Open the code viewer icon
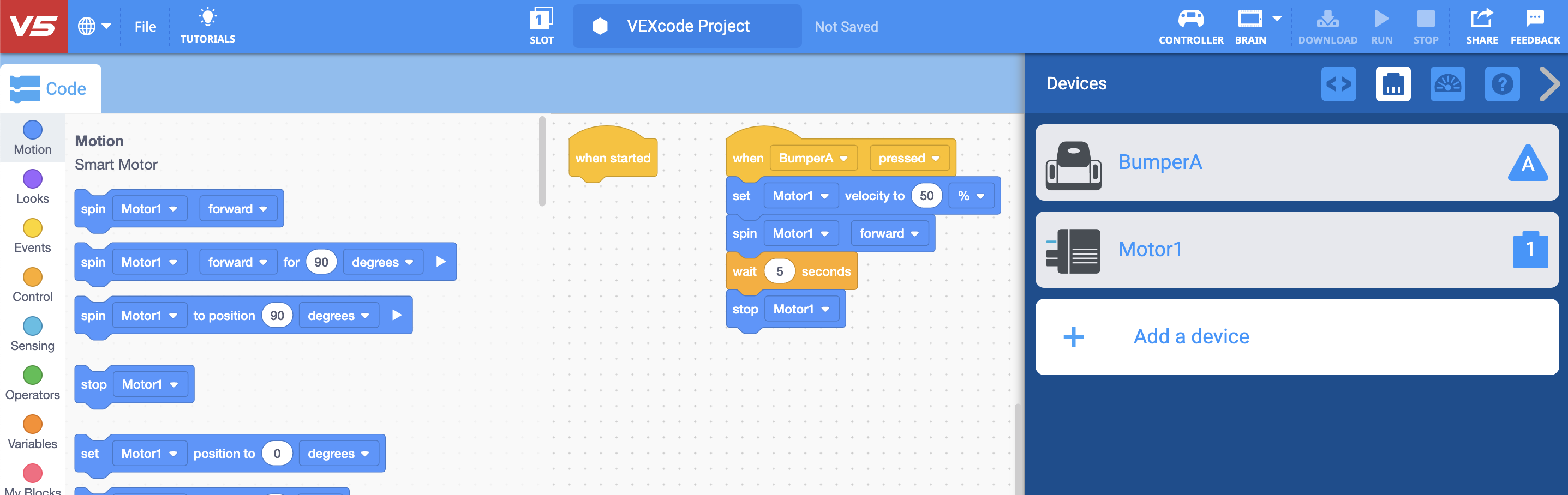The height and width of the screenshot is (495, 1568). (1338, 84)
